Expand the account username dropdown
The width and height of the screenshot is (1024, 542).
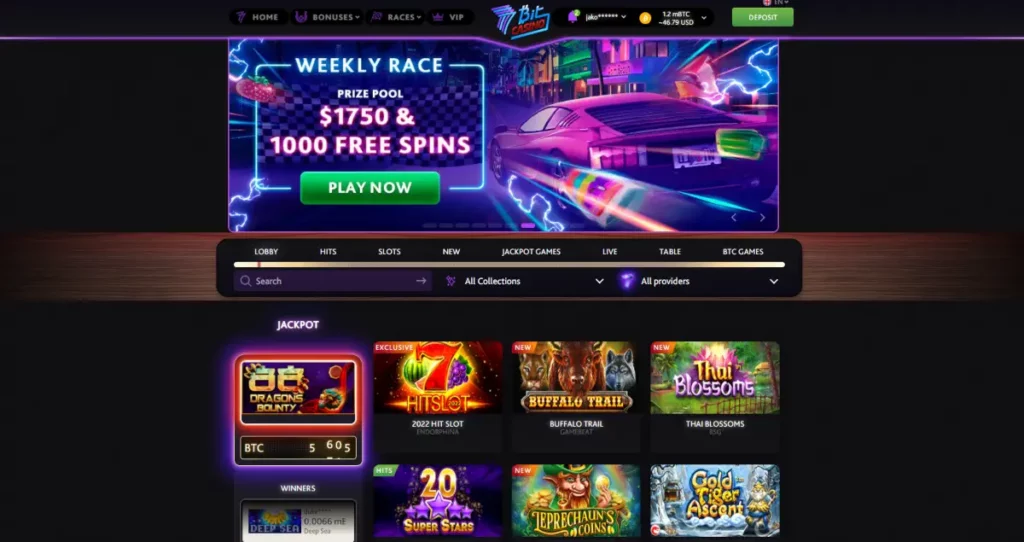point(605,17)
